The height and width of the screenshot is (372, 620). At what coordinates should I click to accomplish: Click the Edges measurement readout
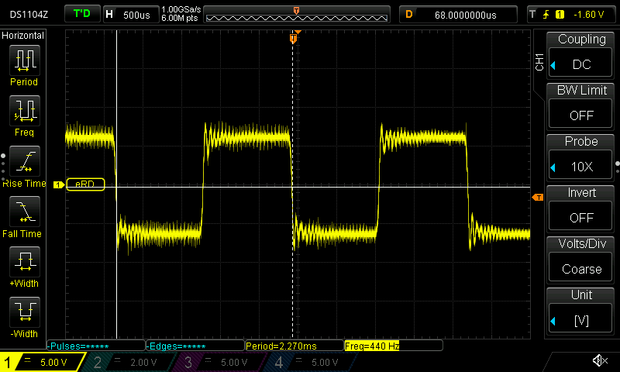(x=195, y=346)
